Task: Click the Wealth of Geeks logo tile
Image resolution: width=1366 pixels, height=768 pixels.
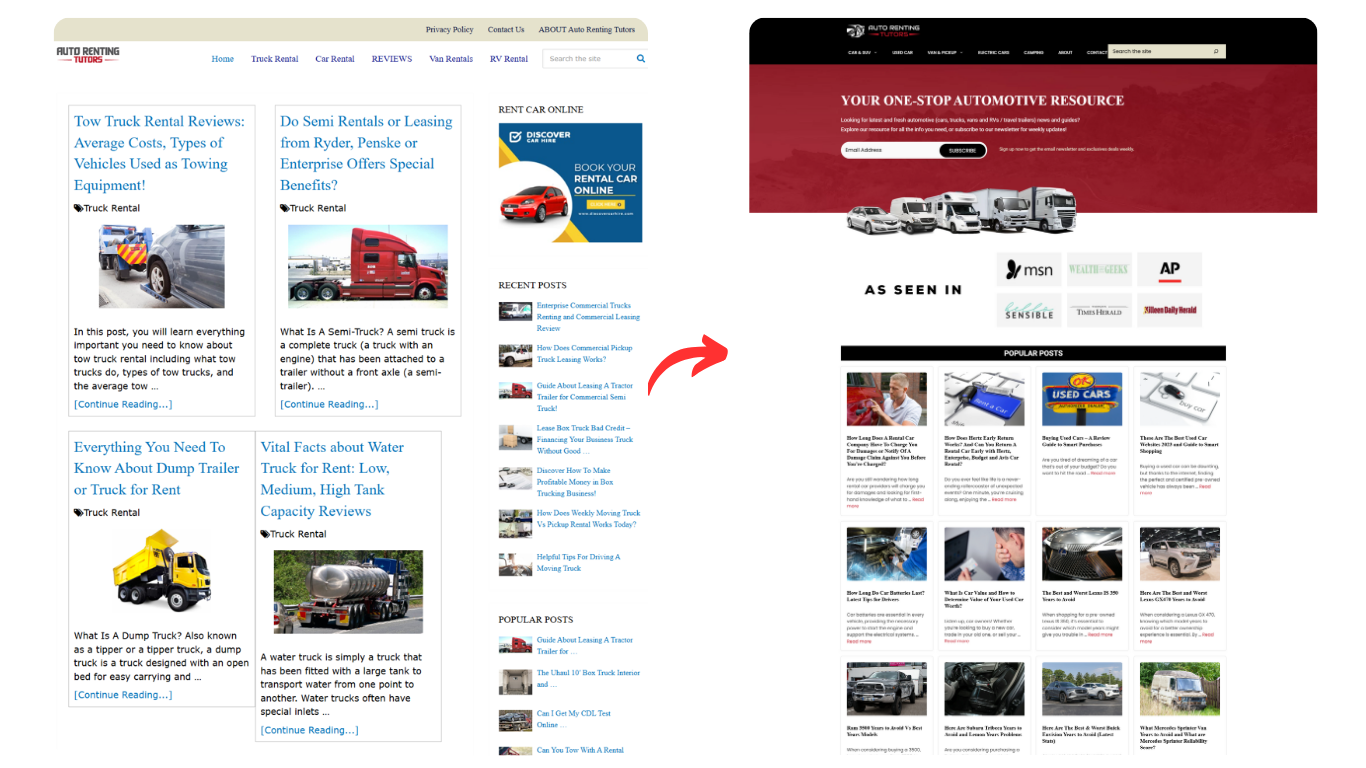Action: [x=1098, y=270]
